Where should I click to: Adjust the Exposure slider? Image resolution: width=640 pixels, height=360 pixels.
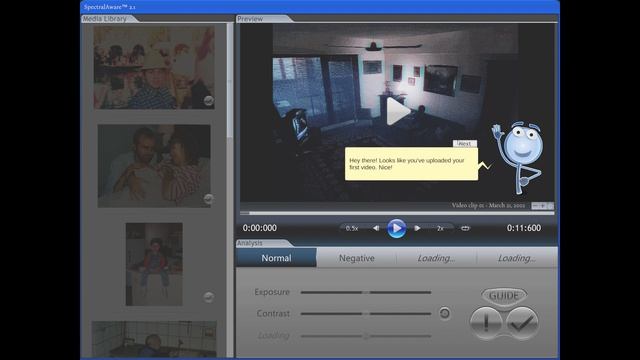click(366, 292)
